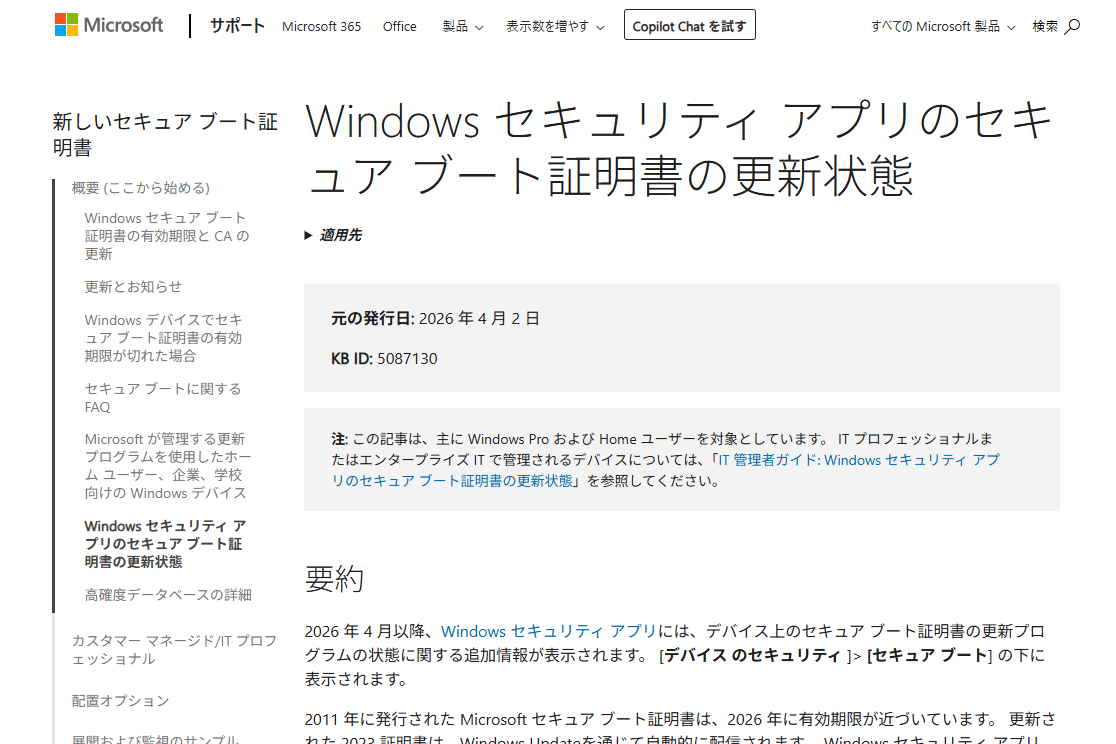Click the 新しいセキュア ブート証明書 sidebar heading

pyautogui.click(x=165, y=135)
